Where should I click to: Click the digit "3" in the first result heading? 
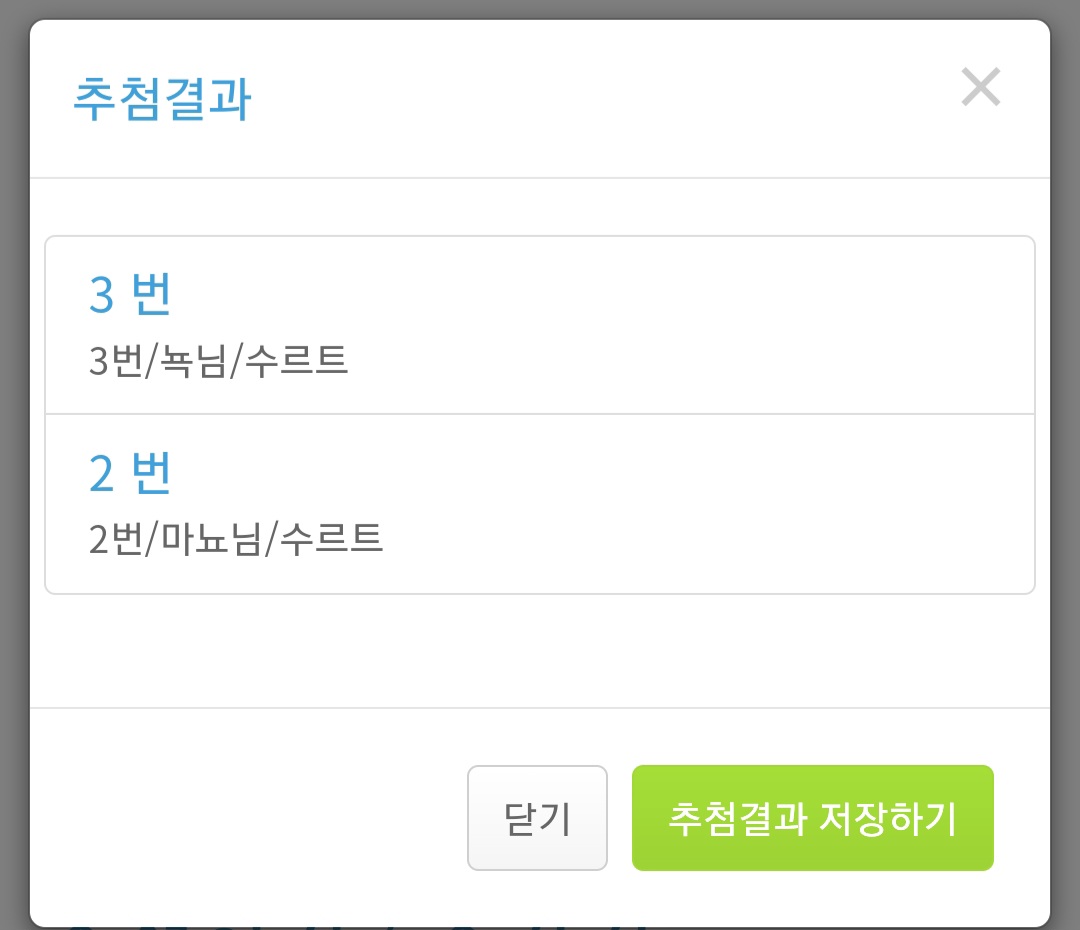pyautogui.click(x=102, y=295)
